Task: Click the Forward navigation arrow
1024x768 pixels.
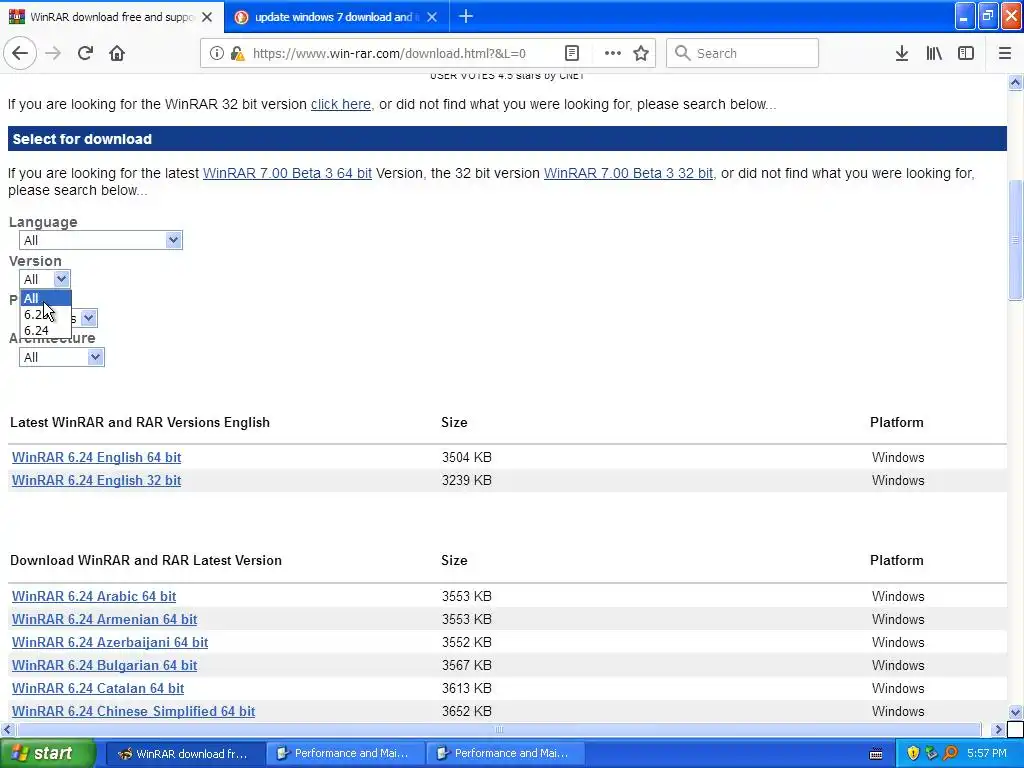Action: coord(53,53)
